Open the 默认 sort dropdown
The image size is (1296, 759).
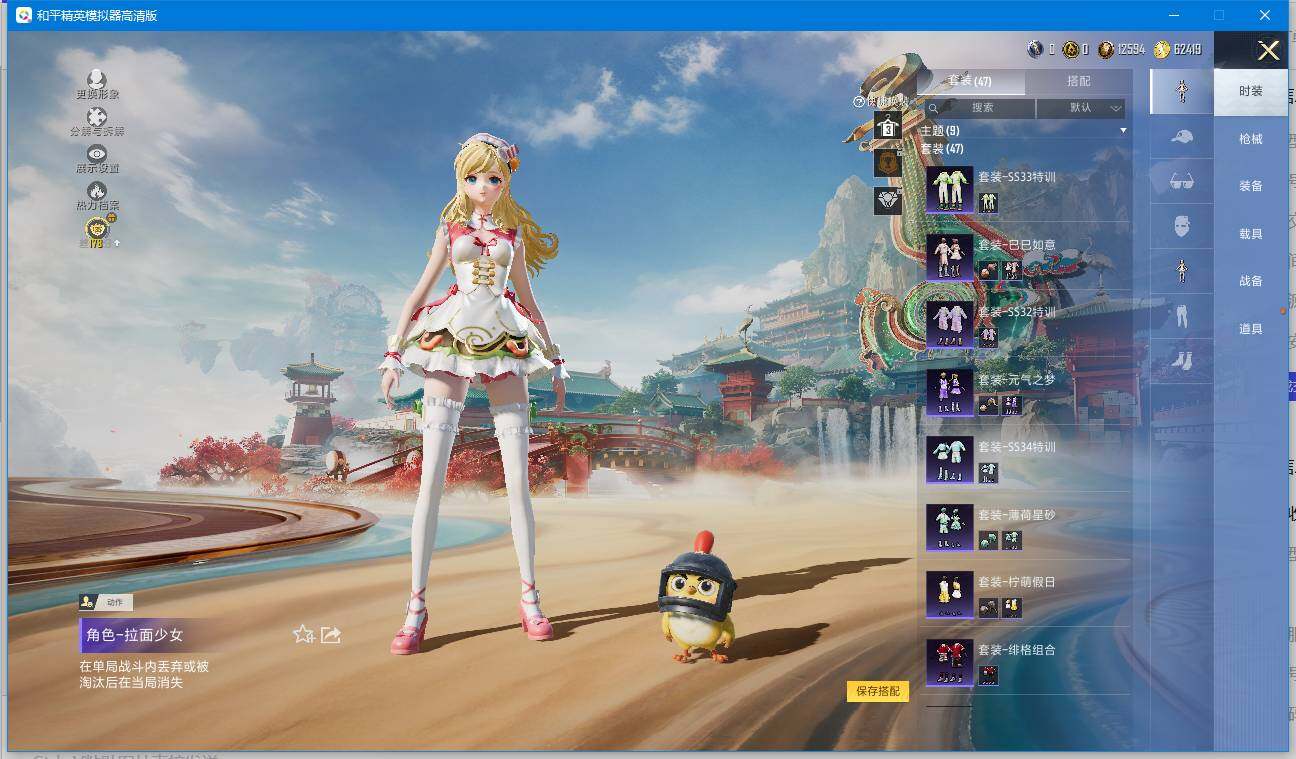pyautogui.click(x=1081, y=108)
